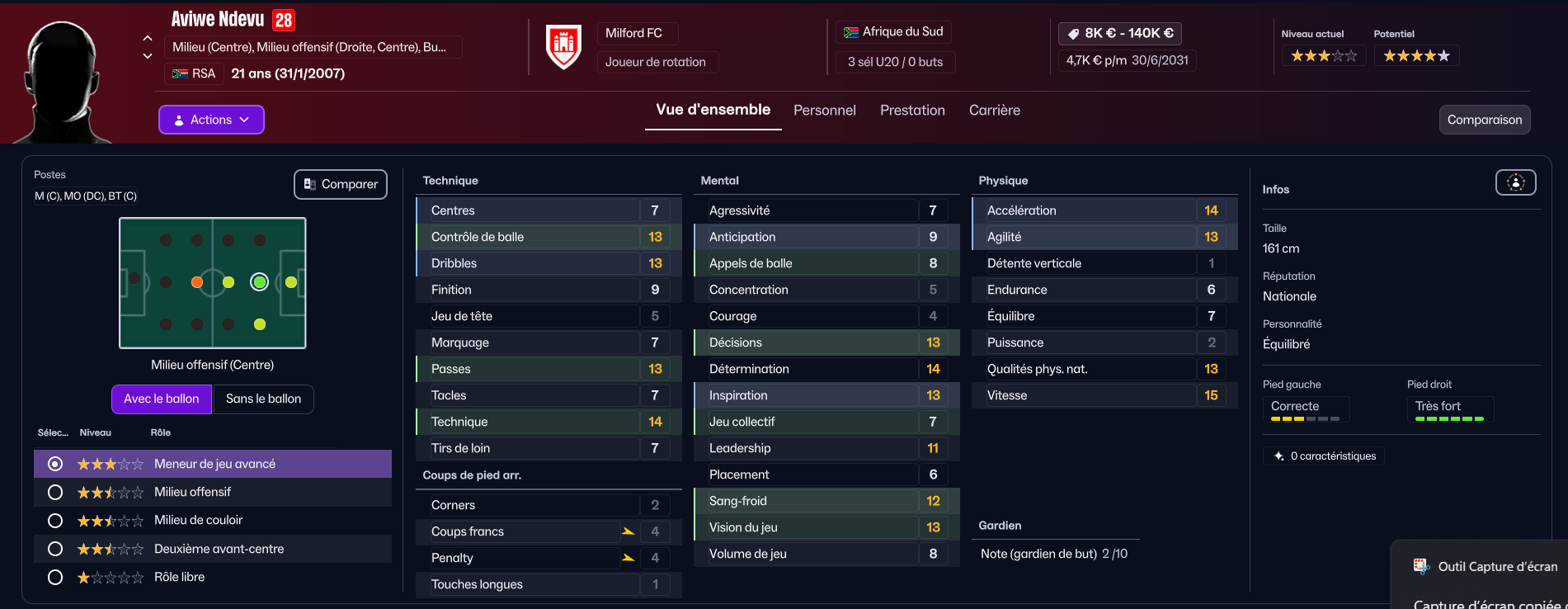Image resolution: width=1568 pixels, height=609 pixels.
Task: Open the Carrière tab
Action: (x=994, y=111)
